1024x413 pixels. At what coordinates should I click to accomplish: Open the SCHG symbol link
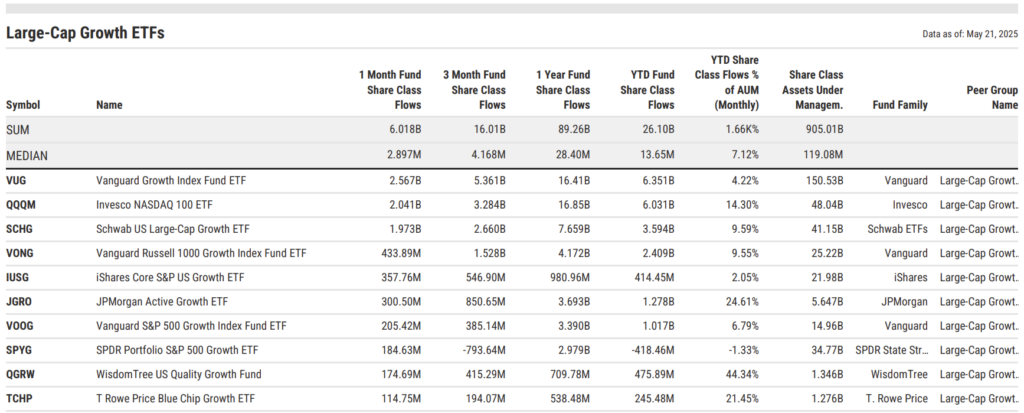tap(19, 229)
